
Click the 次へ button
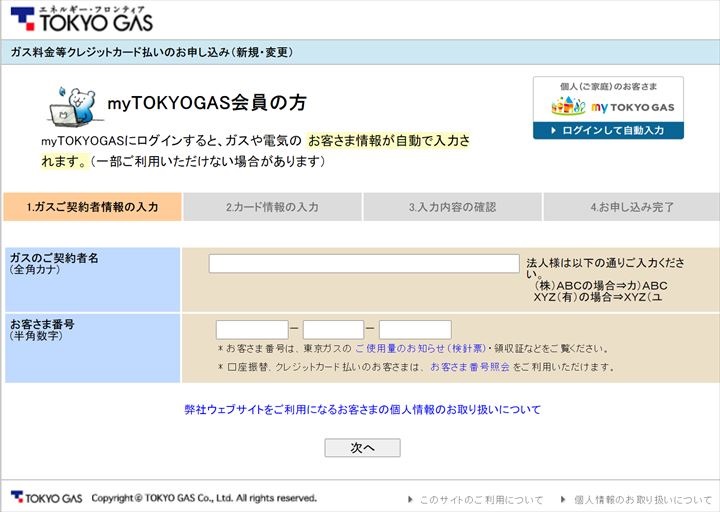tap(362, 448)
